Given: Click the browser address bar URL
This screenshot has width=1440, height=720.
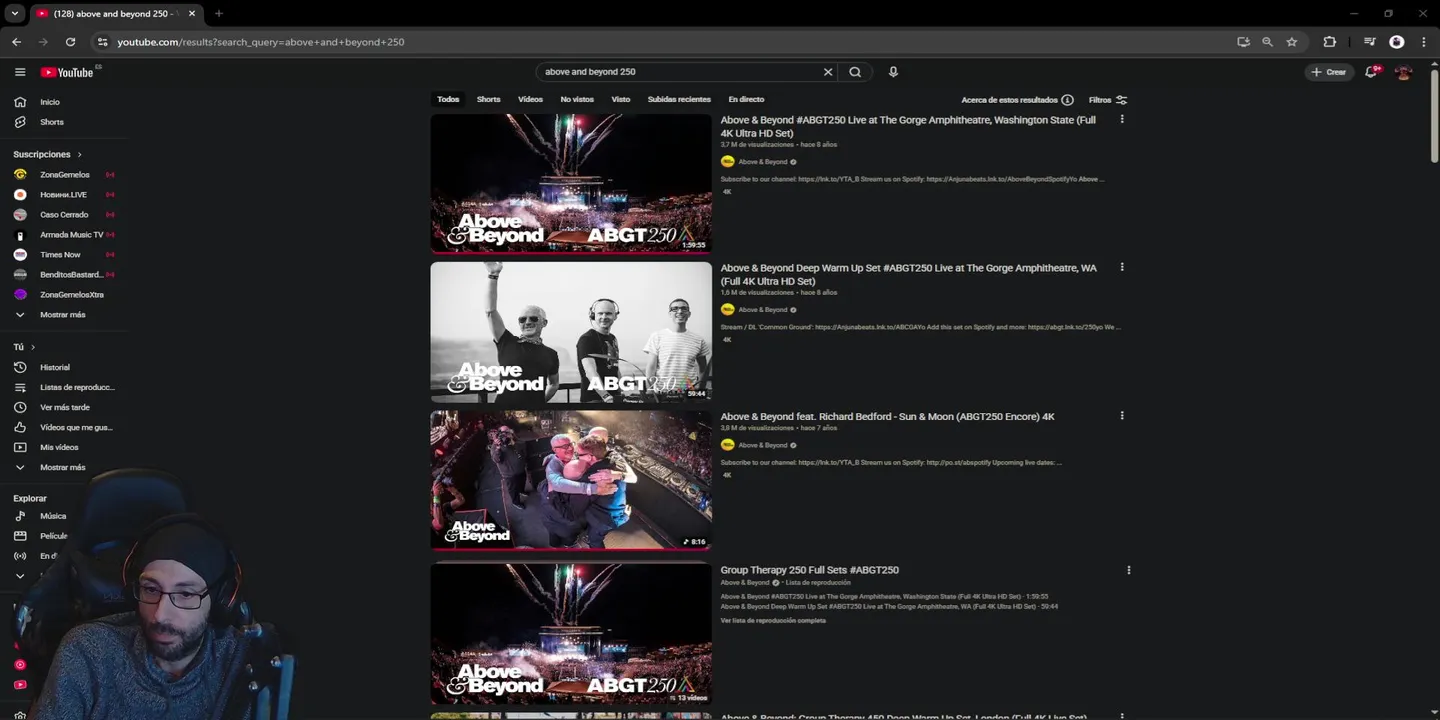Looking at the screenshot, I should click(261, 42).
